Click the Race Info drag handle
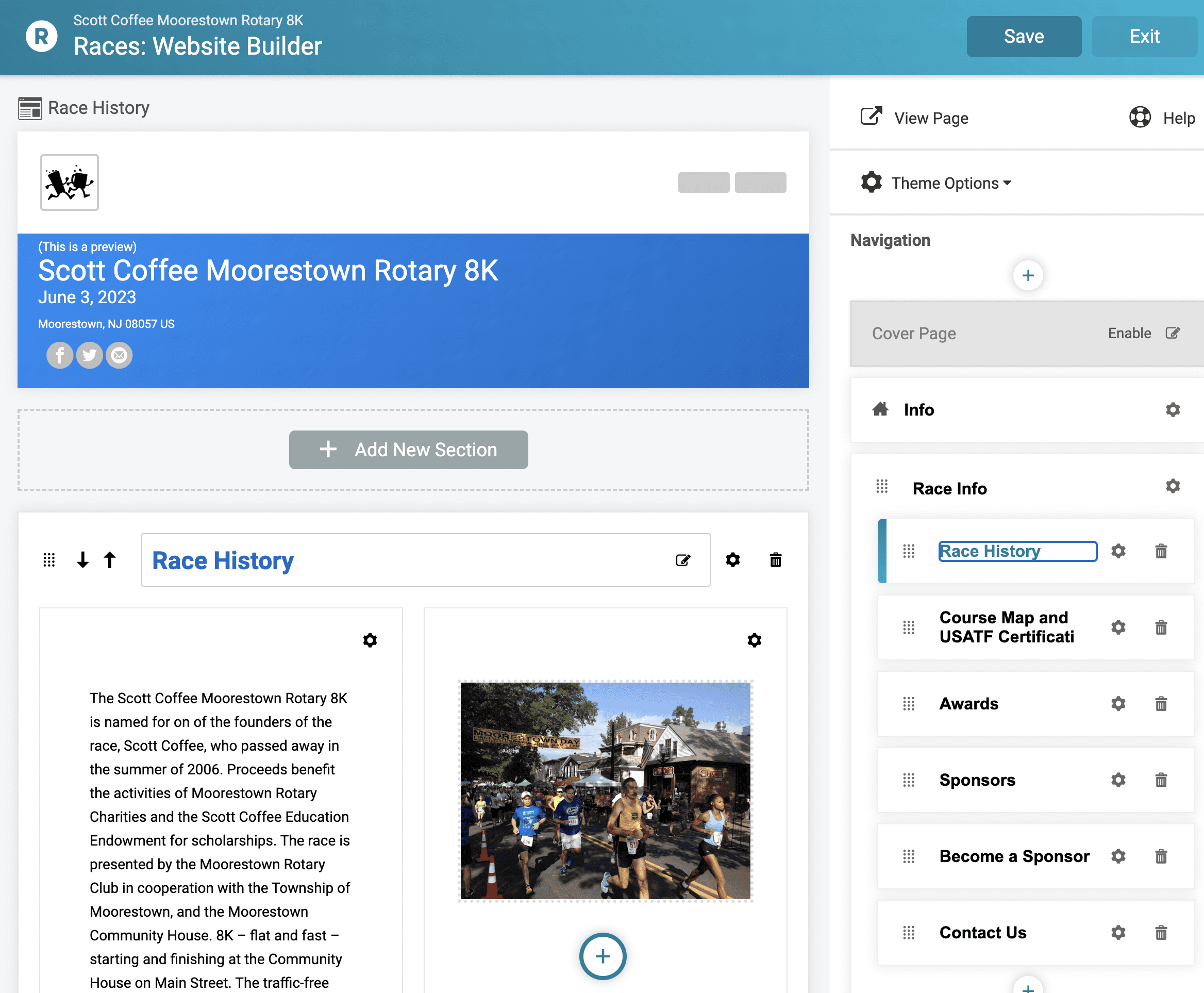 pyautogui.click(x=882, y=486)
